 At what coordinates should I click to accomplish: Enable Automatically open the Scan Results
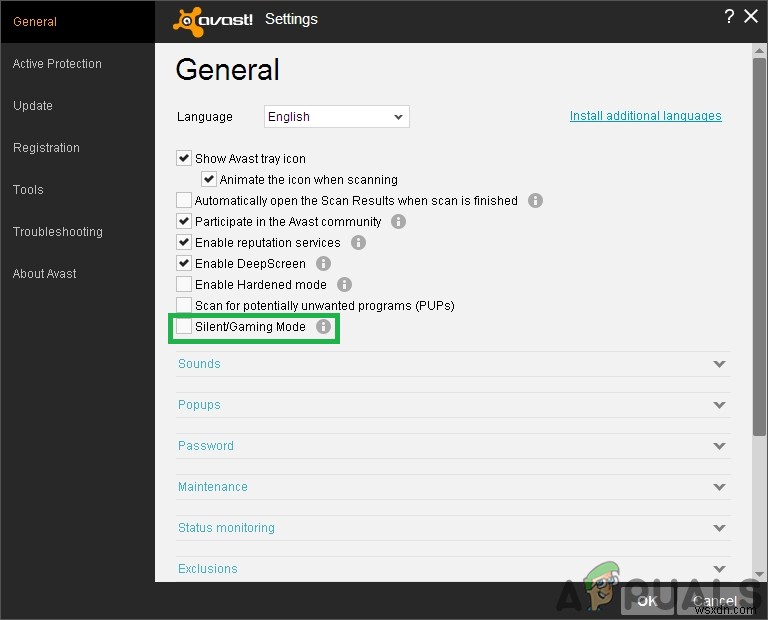[184, 200]
